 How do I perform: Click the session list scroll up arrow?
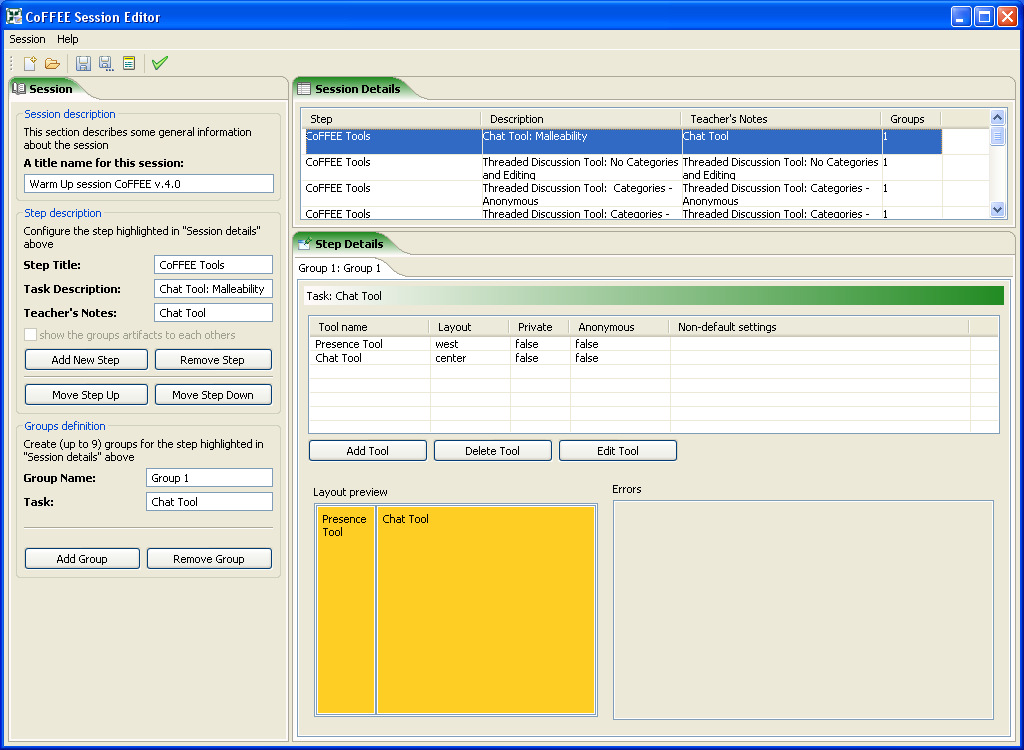pos(997,118)
